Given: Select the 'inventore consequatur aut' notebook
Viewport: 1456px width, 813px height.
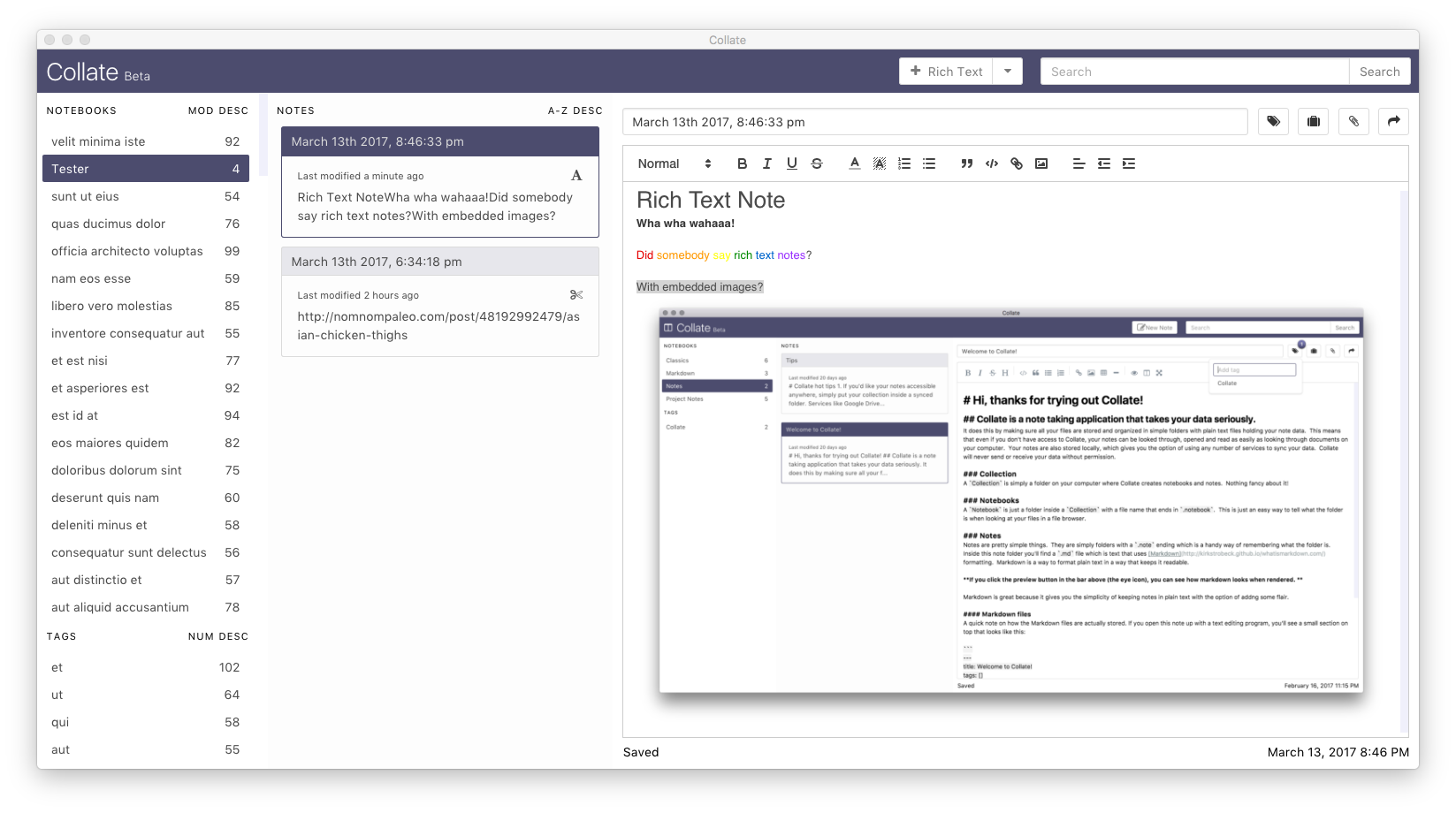Looking at the screenshot, I should [x=146, y=333].
